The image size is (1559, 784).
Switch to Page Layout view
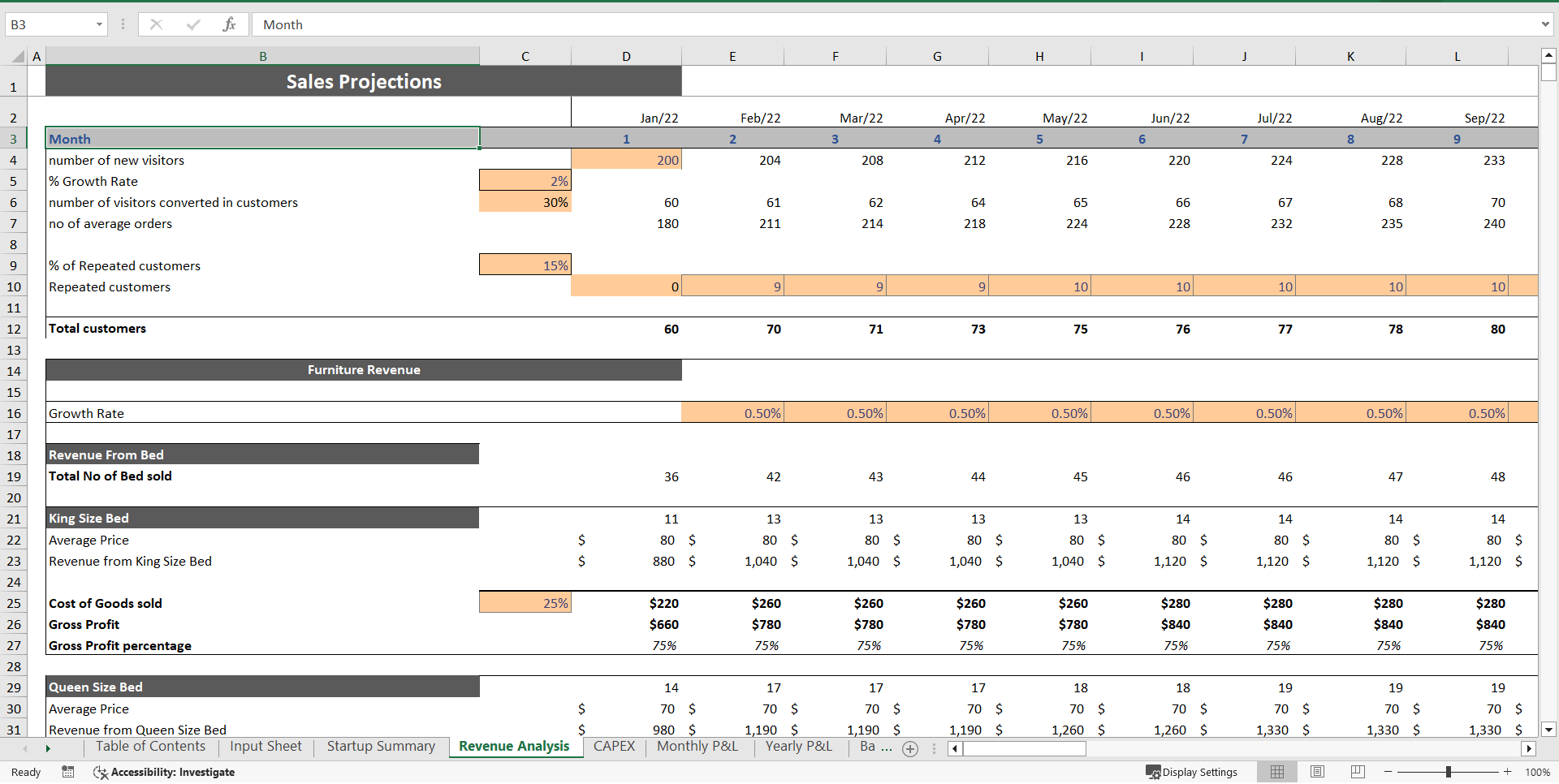1317,772
